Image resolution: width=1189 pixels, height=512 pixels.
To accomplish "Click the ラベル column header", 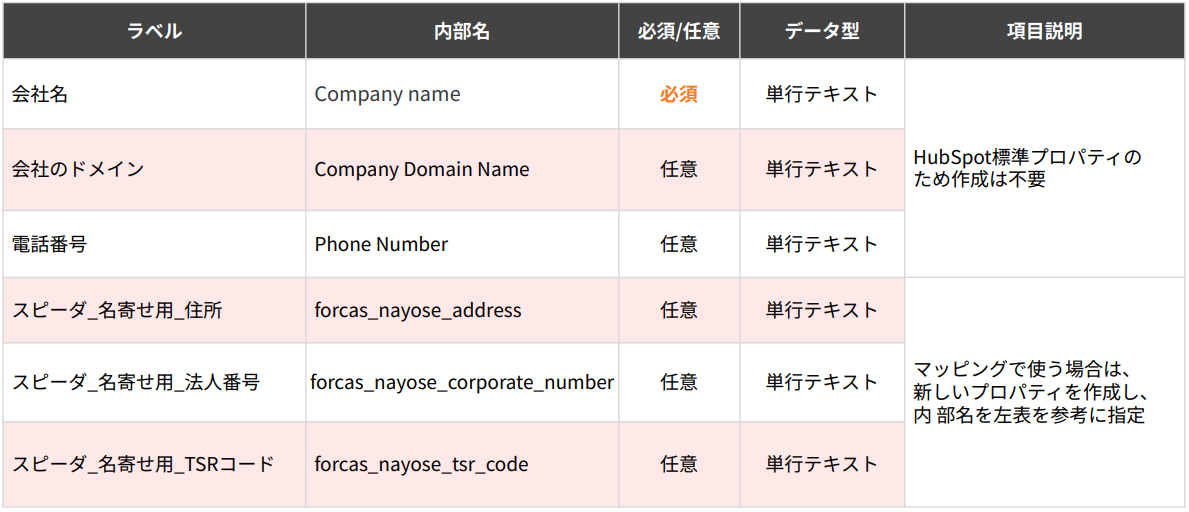I will (x=154, y=31).
